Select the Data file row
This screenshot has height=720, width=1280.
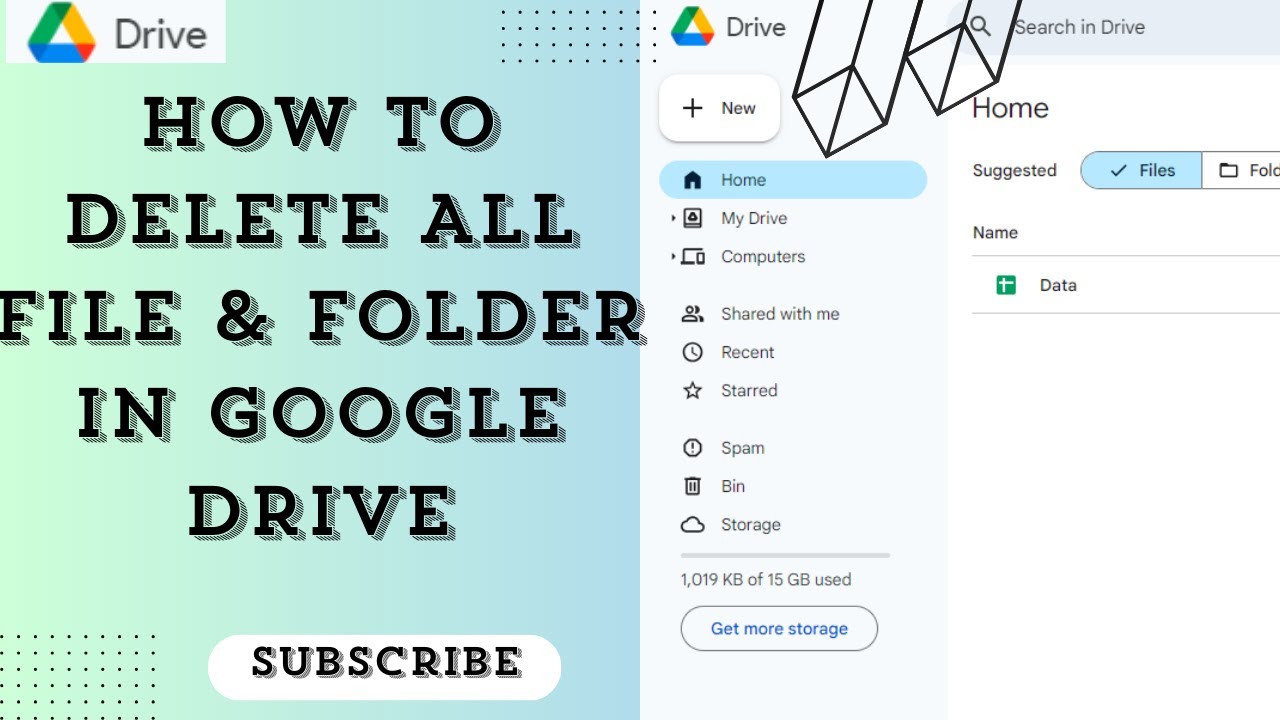pos(1126,285)
